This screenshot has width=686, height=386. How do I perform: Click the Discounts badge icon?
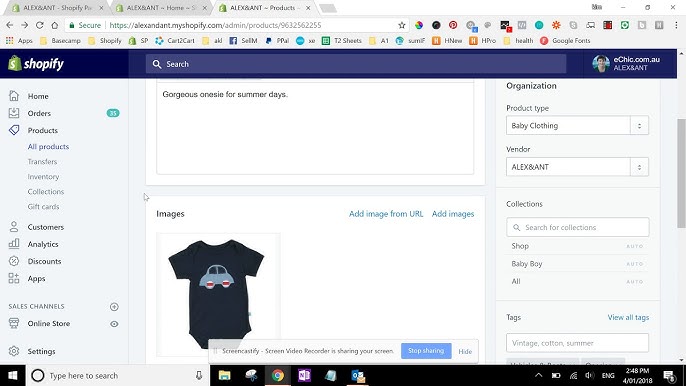pyautogui.click(x=14, y=261)
